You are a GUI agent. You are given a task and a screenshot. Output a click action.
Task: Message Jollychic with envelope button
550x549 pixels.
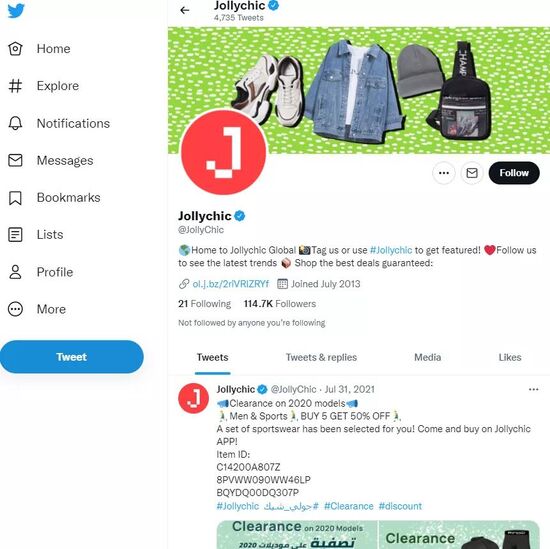(x=472, y=173)
